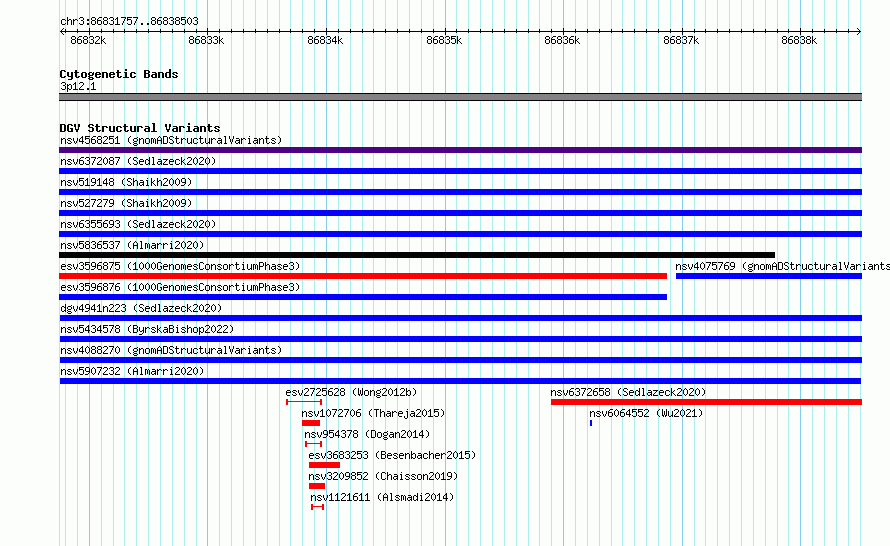Click nsv6064552 (Wu2021) label

click(x=646, y=413)
